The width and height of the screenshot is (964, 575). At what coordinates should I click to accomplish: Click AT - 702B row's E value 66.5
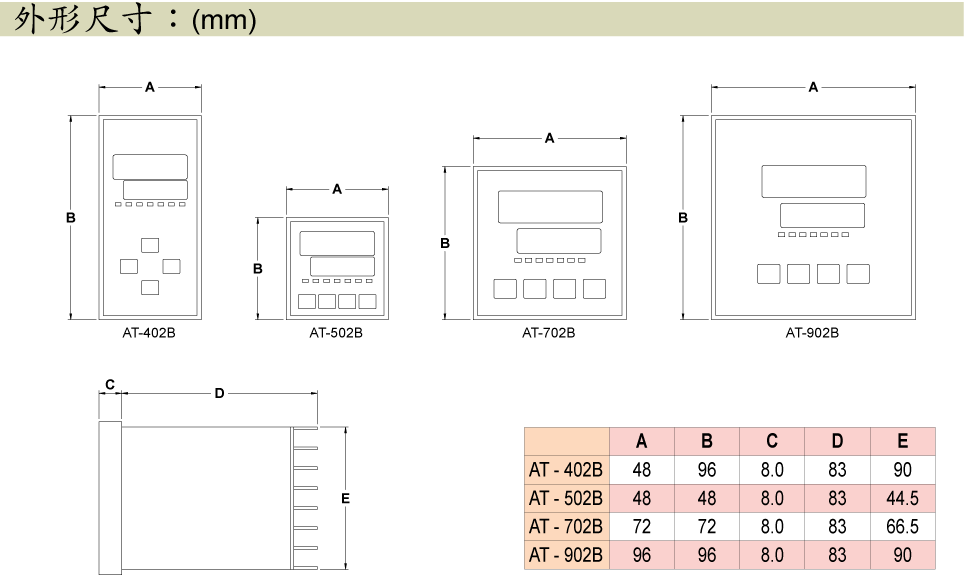point(903,526)
